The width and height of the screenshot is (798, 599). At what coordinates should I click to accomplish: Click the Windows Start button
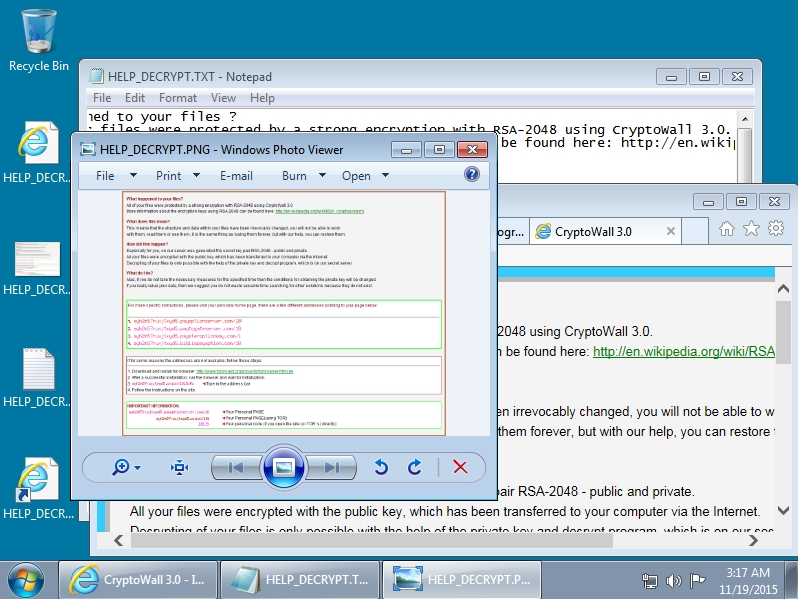click(x=26, y=579)
